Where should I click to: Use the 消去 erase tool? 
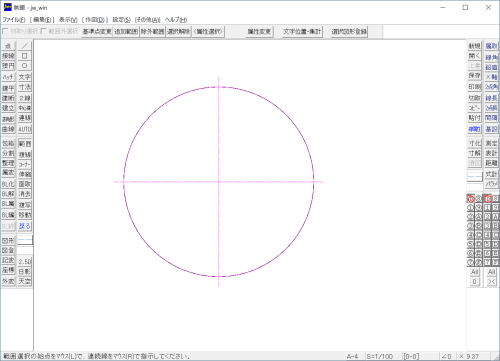click(25, 194)
